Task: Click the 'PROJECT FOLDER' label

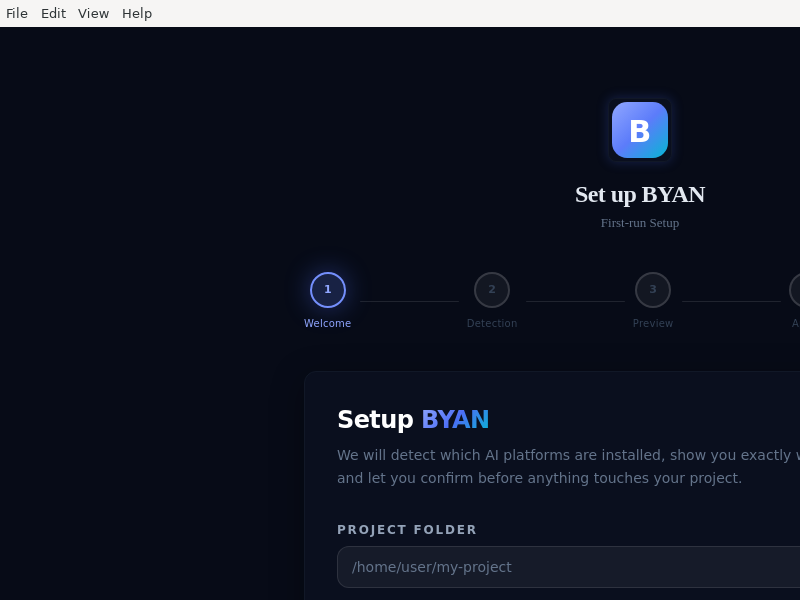Action: point(407,530)
